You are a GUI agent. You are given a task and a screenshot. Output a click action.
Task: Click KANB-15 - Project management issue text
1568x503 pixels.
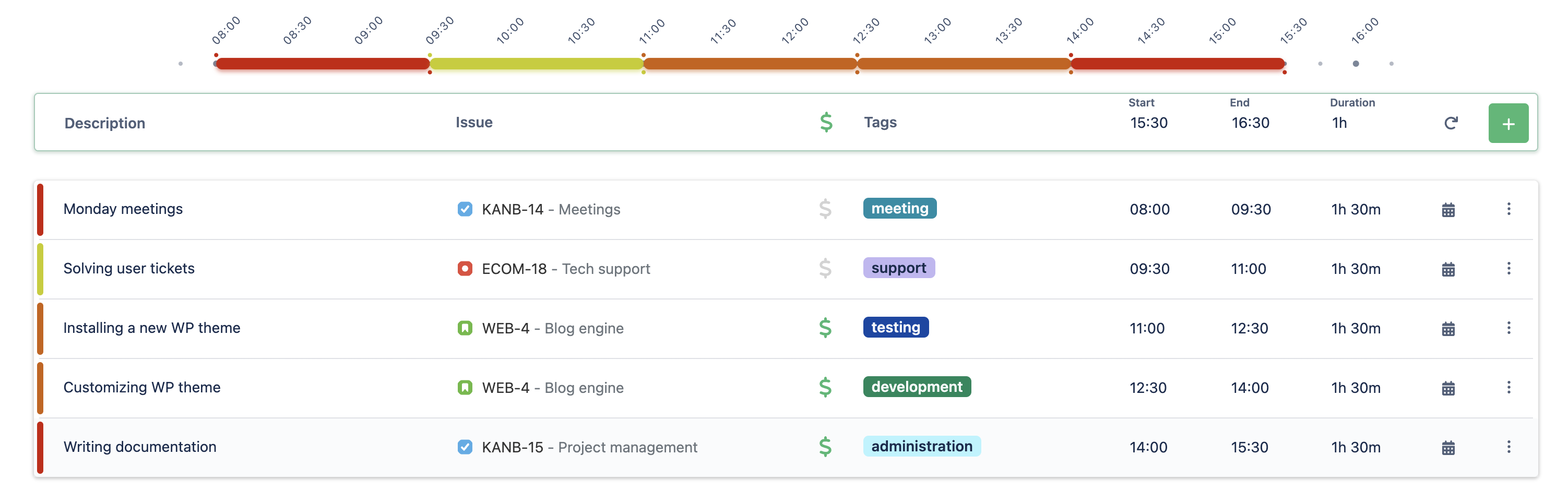tap(589, 447)
